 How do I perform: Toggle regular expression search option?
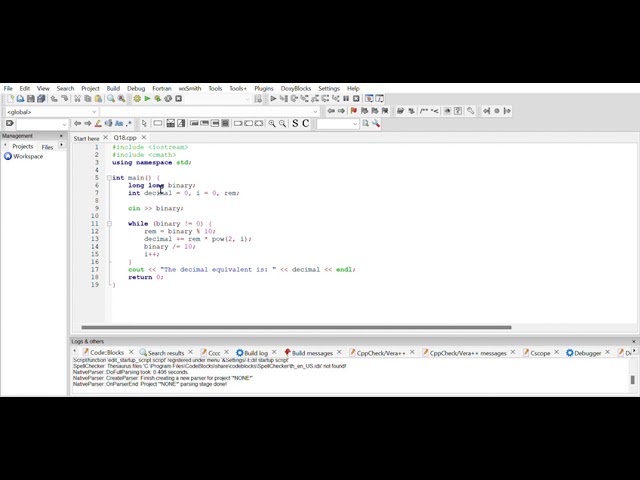(129, 124)
